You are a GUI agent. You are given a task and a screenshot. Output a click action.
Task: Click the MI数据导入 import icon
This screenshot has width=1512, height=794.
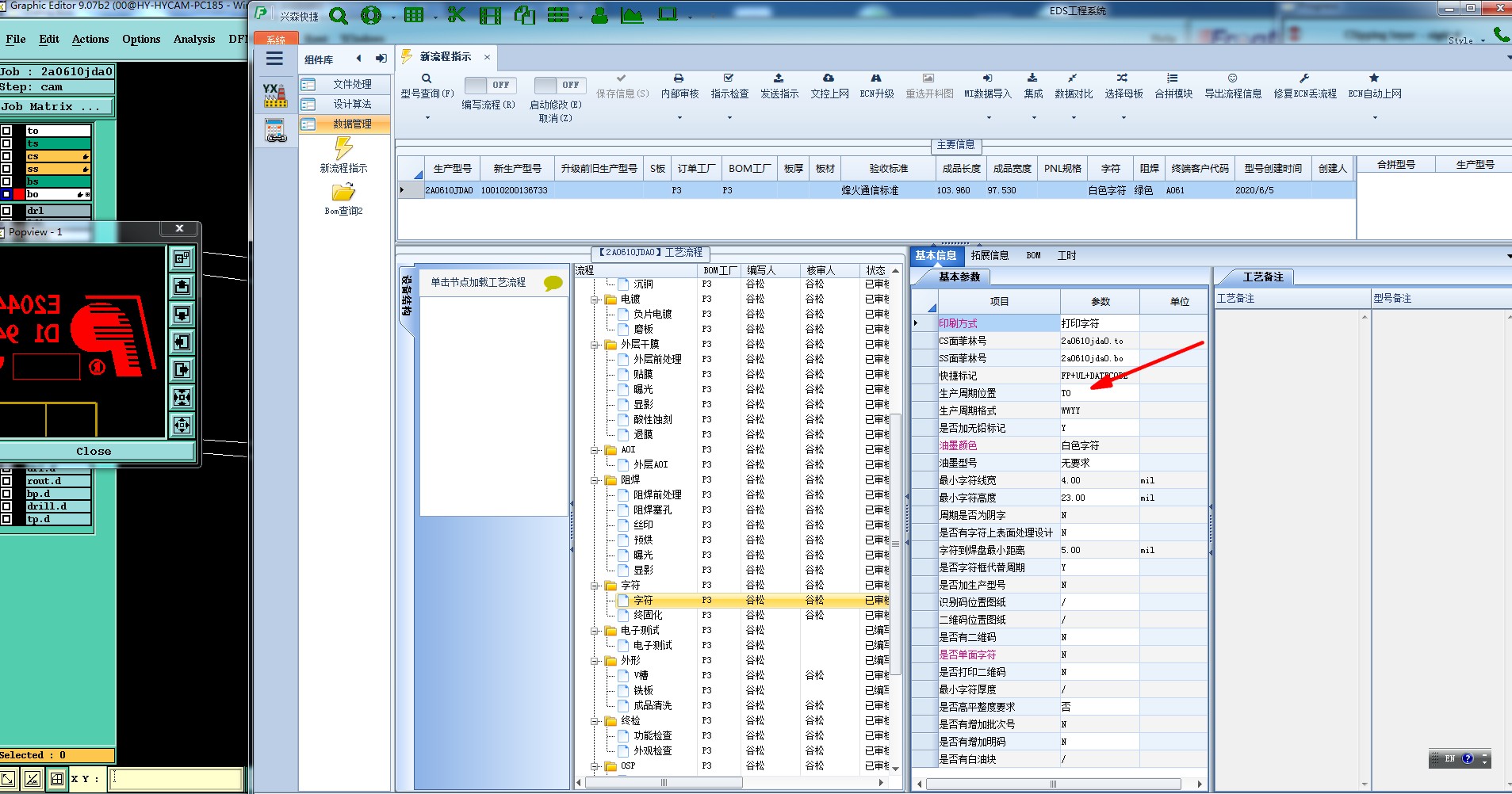point(987,78)
